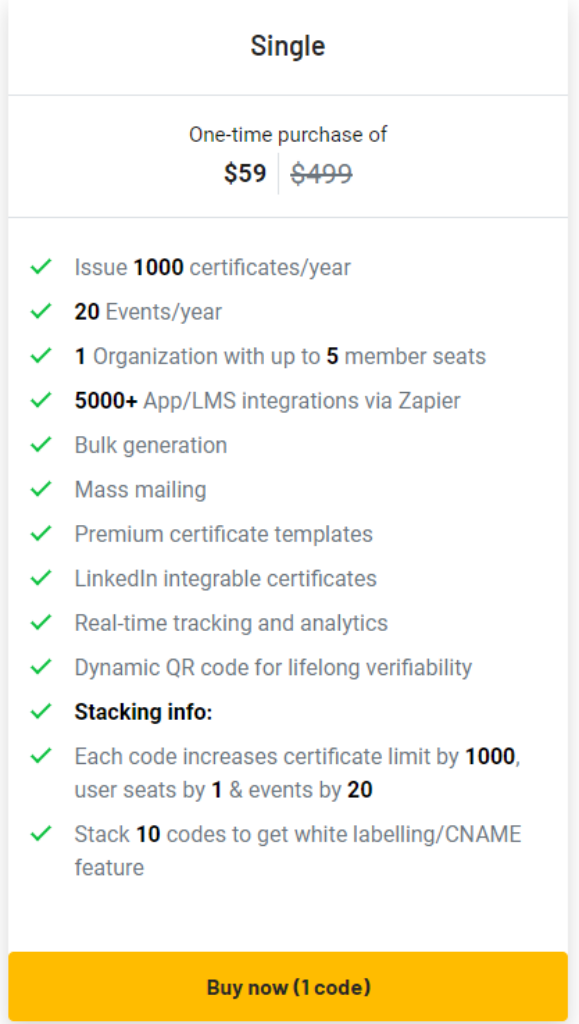579x1024 pixels.
Task: Click the Buy now (1 code) button
Action: [288, 987]
